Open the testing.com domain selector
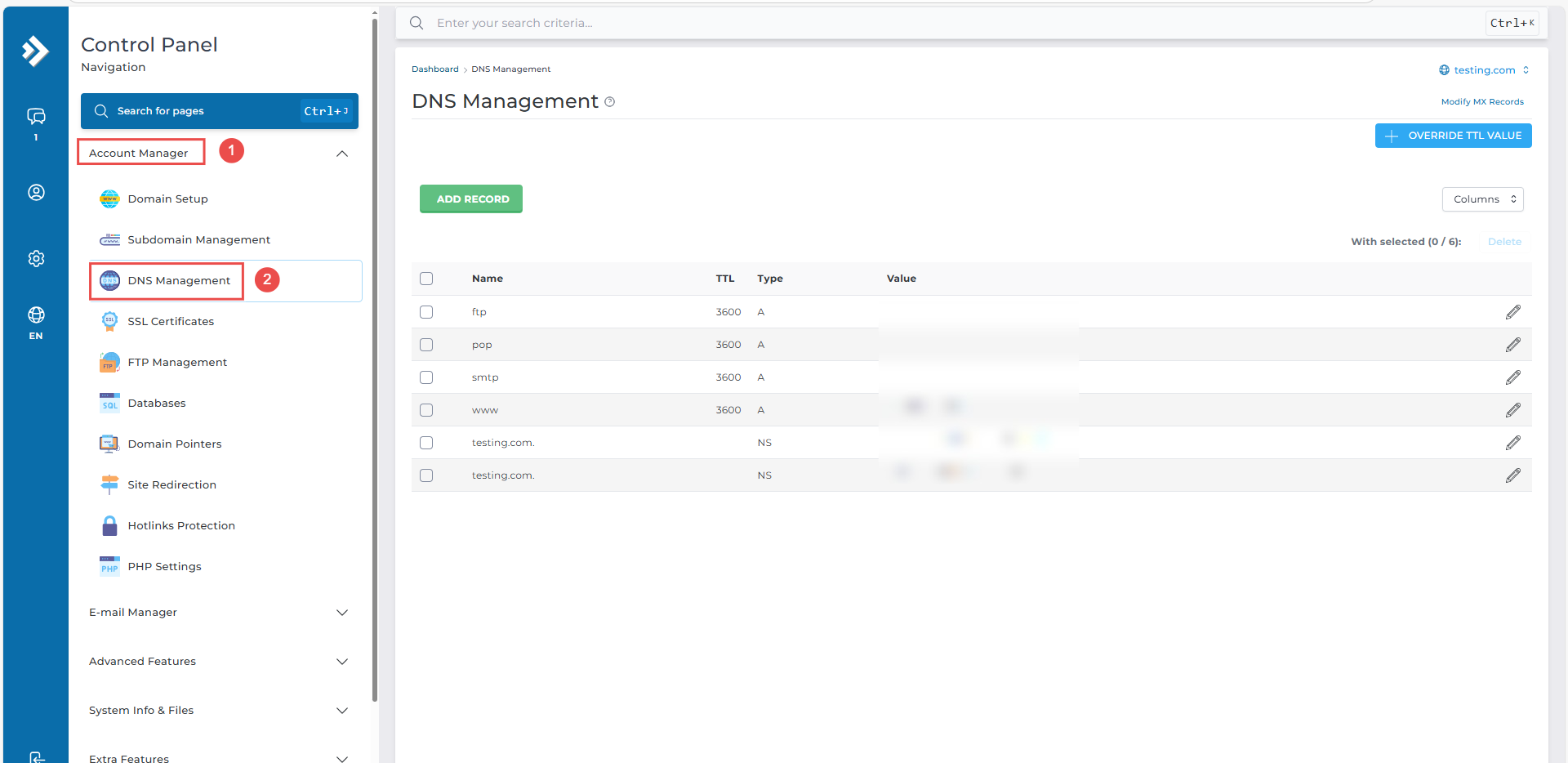The width and height of the screenshot is (1568, 763). click(1484, 70)
